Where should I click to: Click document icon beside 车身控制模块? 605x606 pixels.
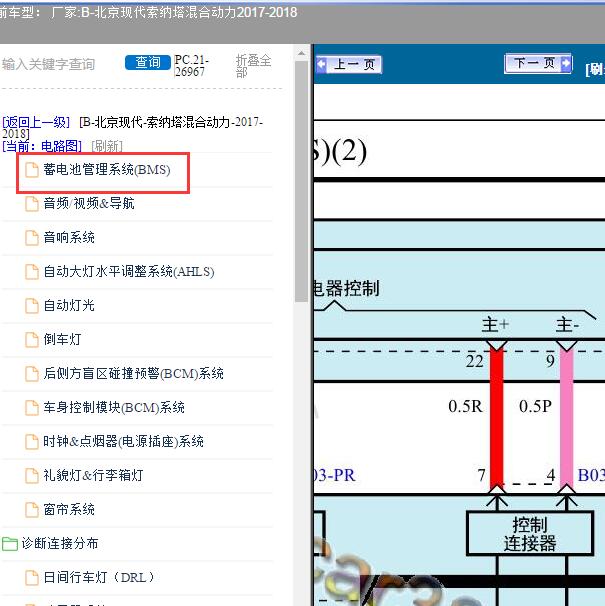[x=32, y=408]
